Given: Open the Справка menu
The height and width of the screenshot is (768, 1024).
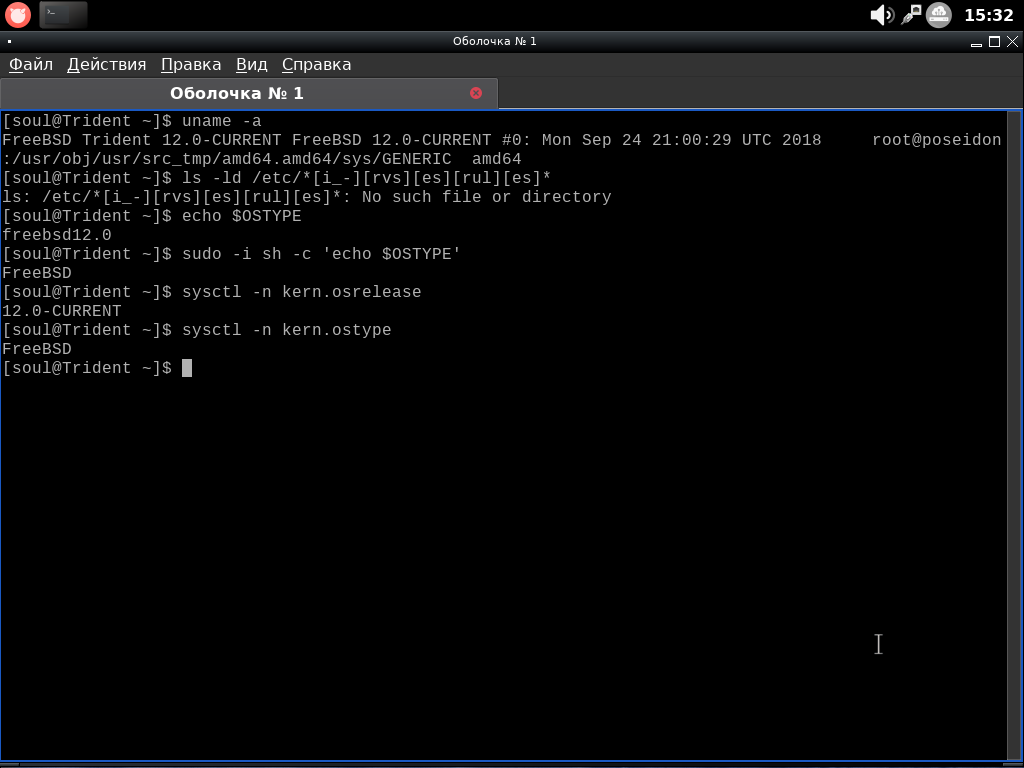Looking at the screenshot, I should point(316,65).
